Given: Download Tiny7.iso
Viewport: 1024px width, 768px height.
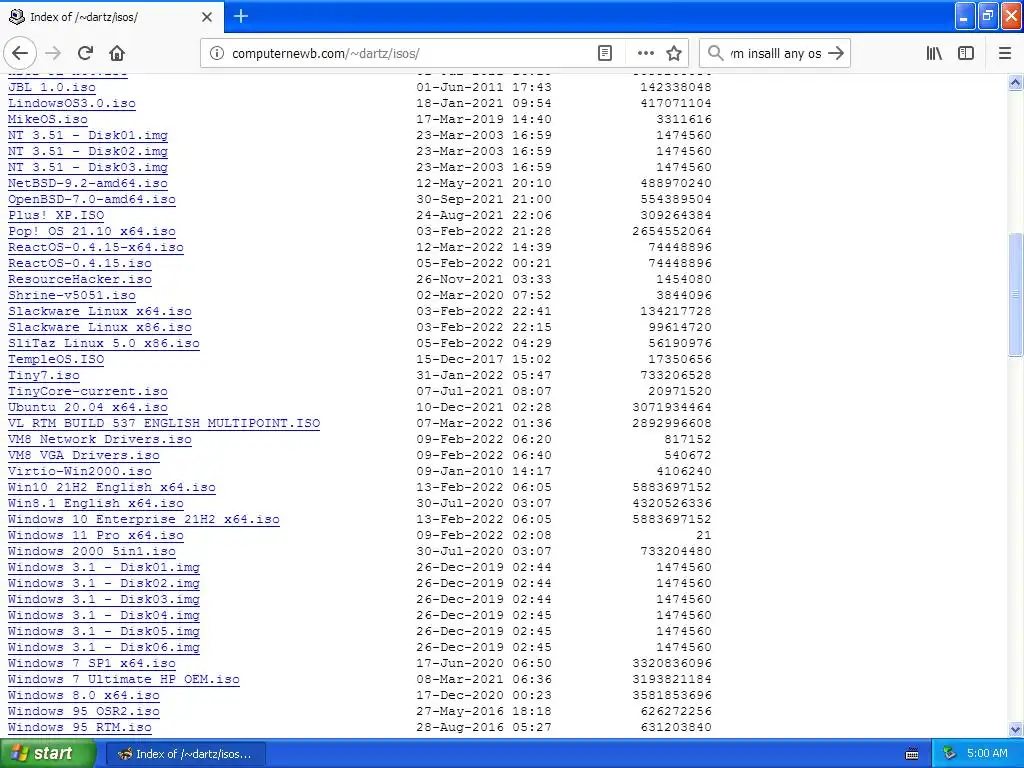Looking at the screenshot, I should [x=44, y=376].
